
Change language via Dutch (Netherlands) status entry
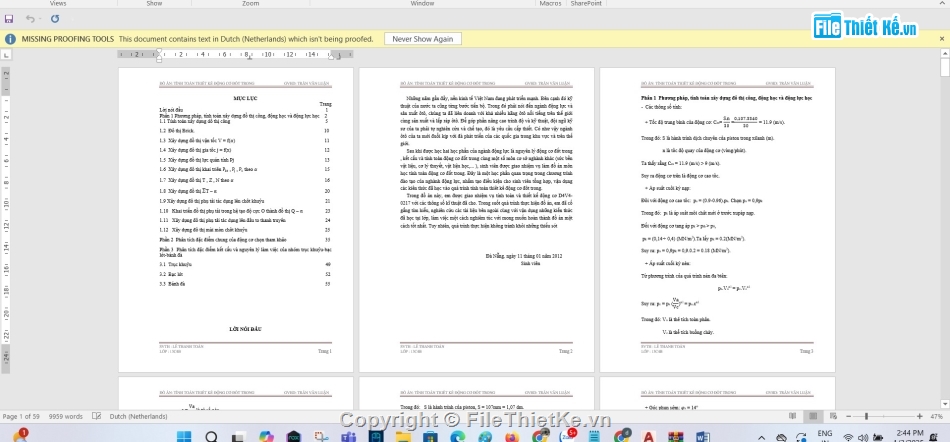coord(138,417)
